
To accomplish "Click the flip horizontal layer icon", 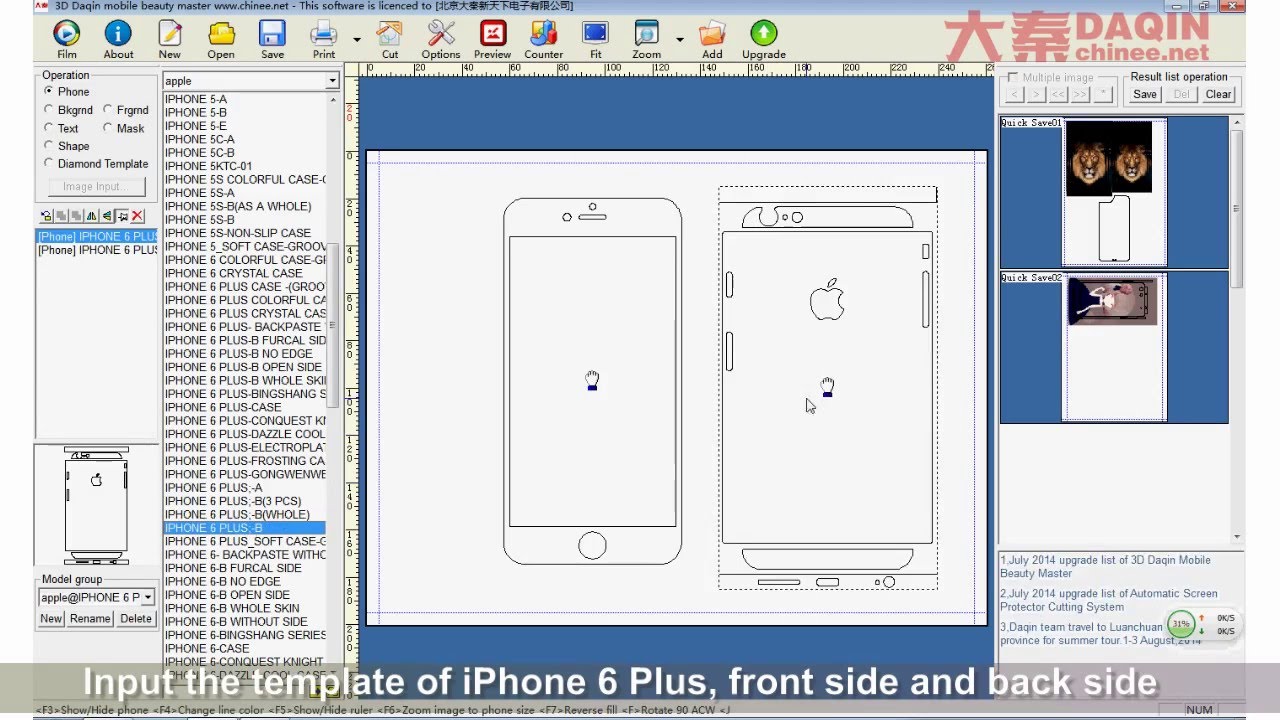I will coord(91,216).
